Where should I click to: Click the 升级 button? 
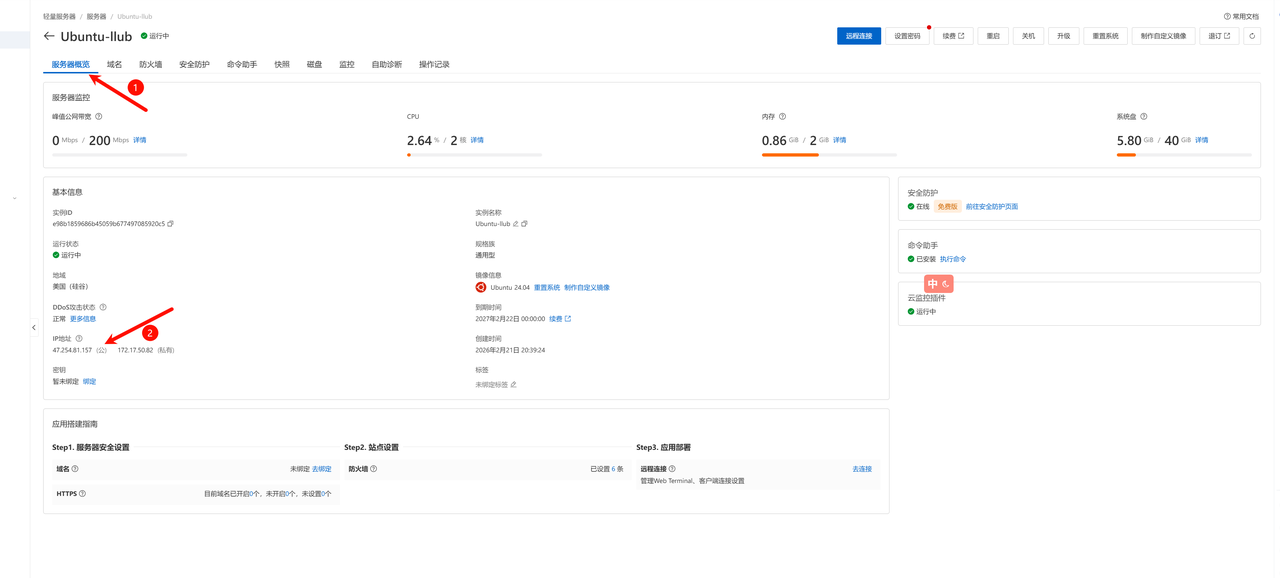(x=1064, y=36)
